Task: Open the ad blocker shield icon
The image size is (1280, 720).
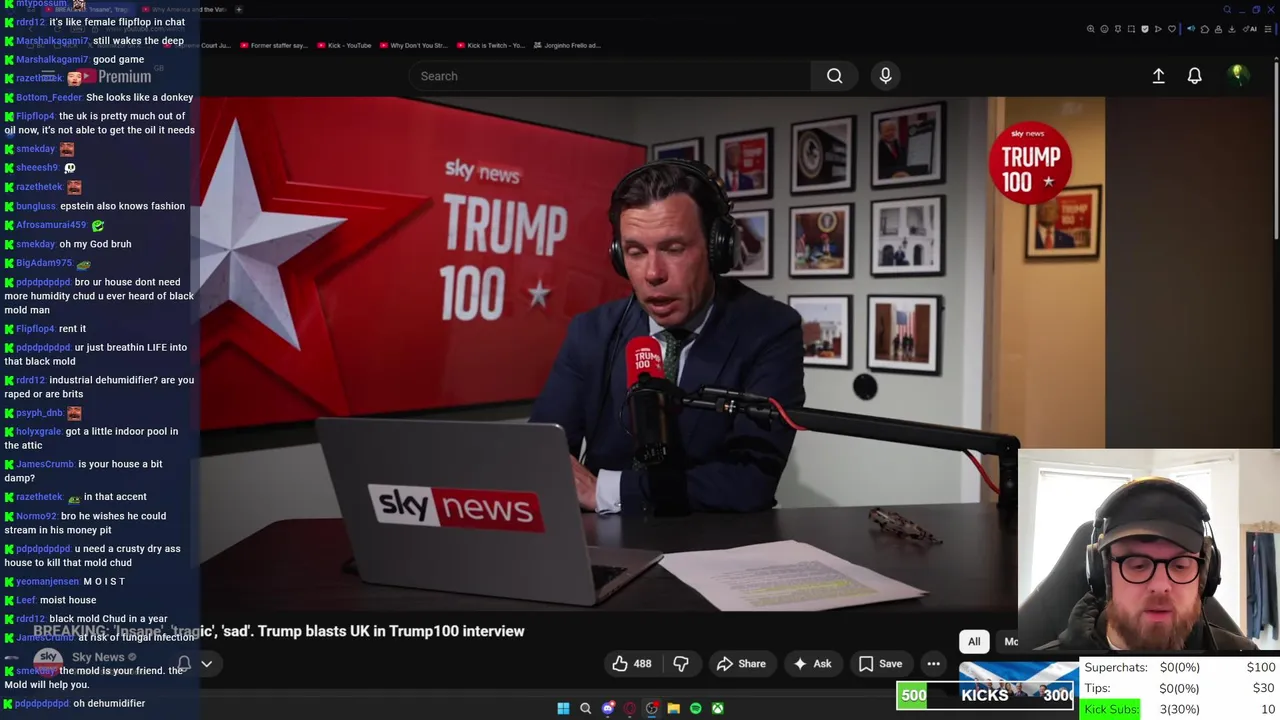Action: (1145, 29)
